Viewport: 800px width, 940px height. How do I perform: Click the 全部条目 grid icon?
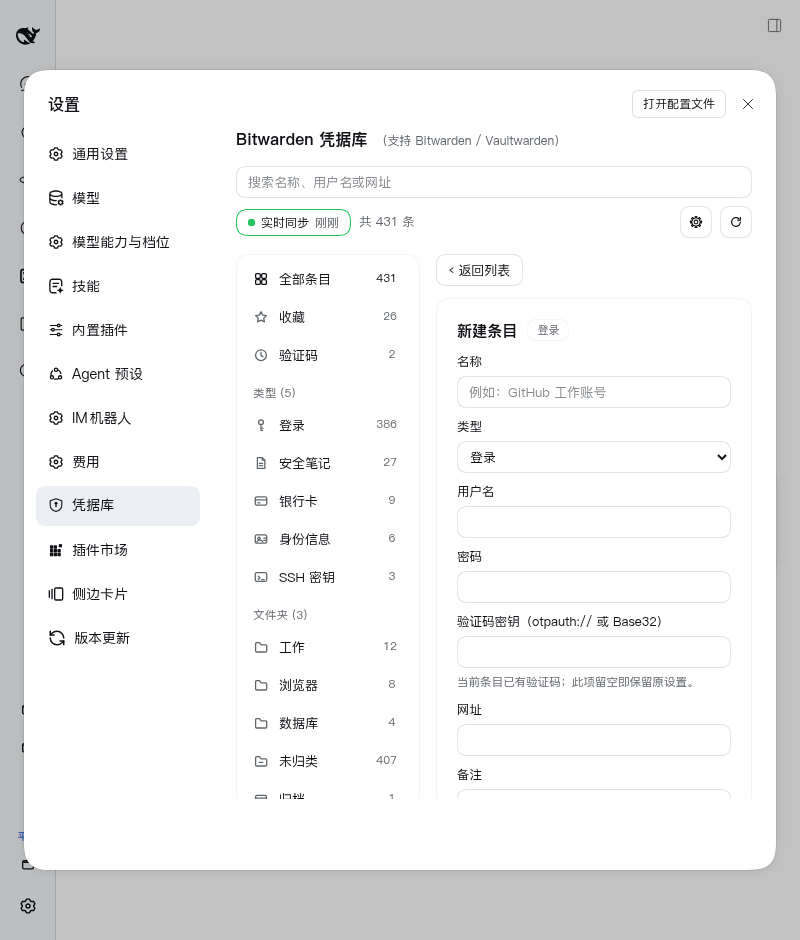(x=261, y=279)
